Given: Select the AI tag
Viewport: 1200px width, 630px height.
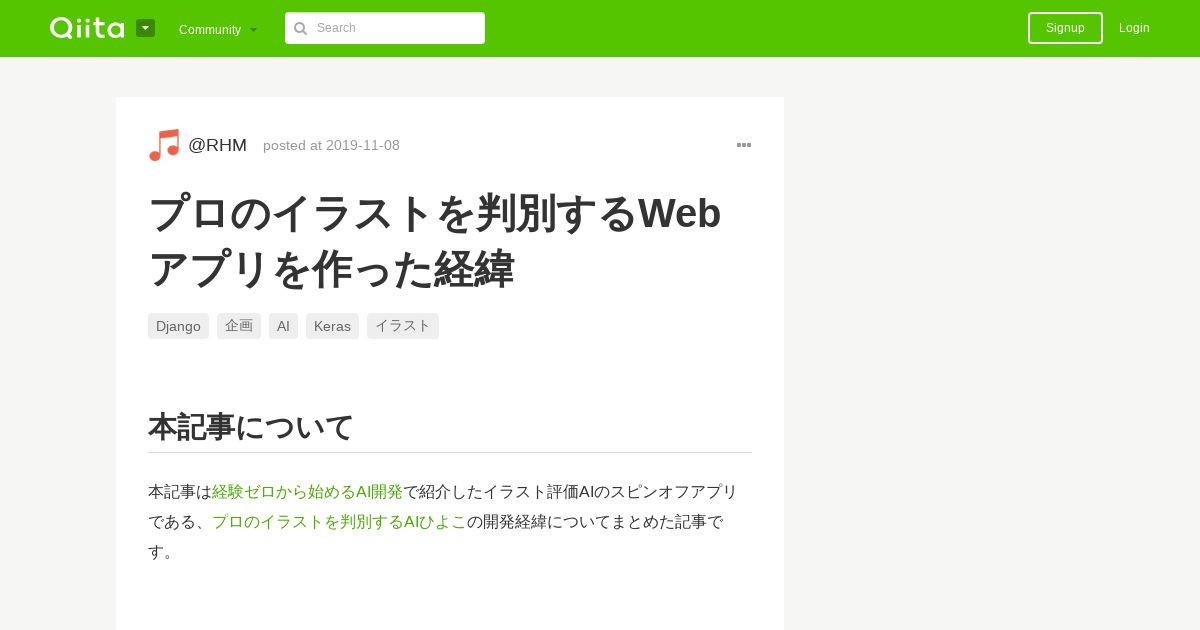Looking at the screenshot, I should [x=283, y=326].
